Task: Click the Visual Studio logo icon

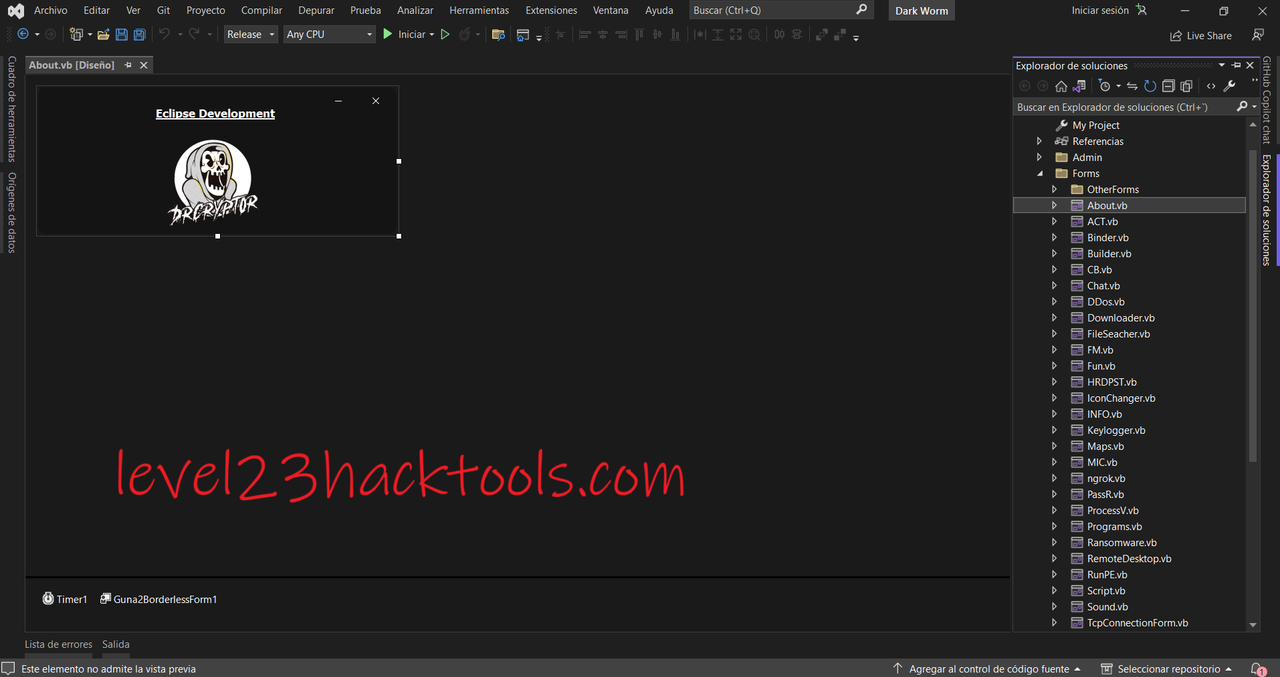Action: 15,11
